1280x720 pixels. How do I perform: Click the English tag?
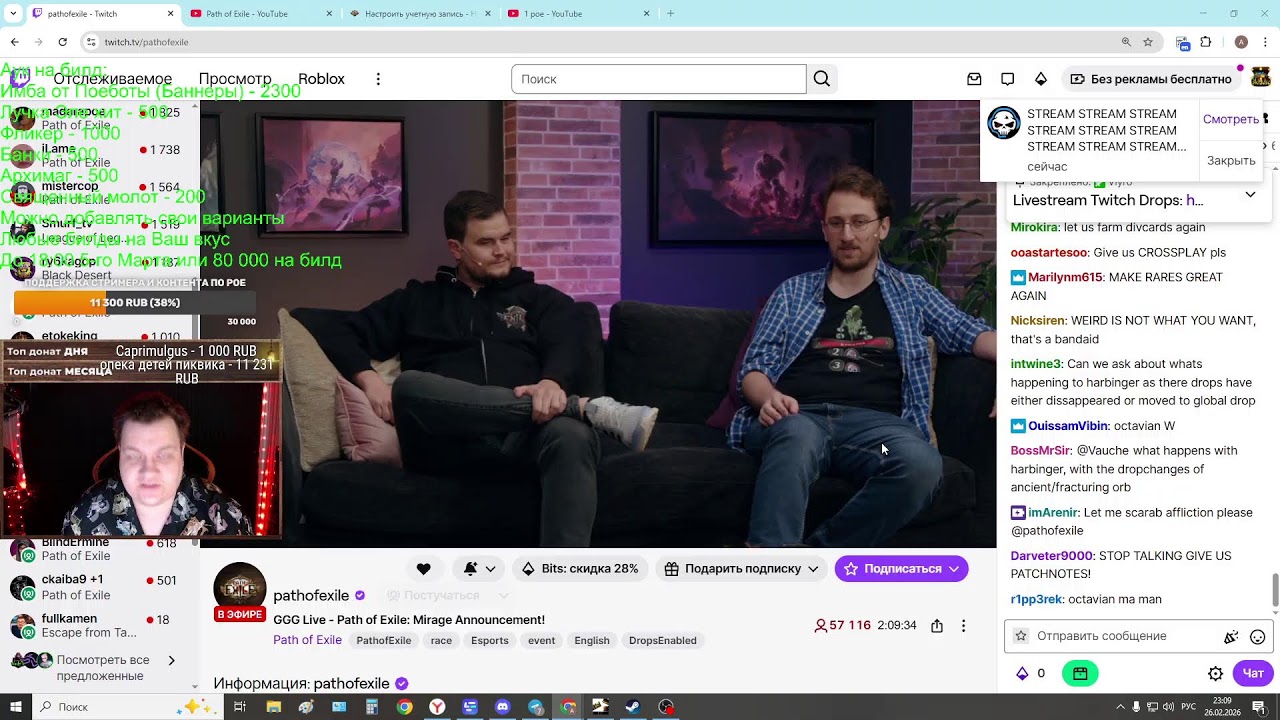coord(592,641)
